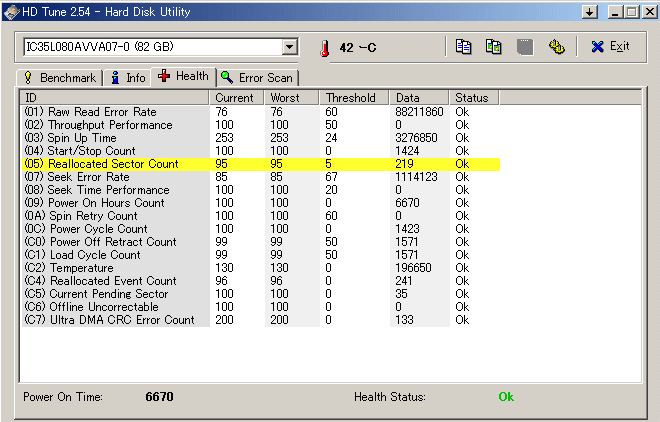Click the Exit button

click(x=610, y=46)
